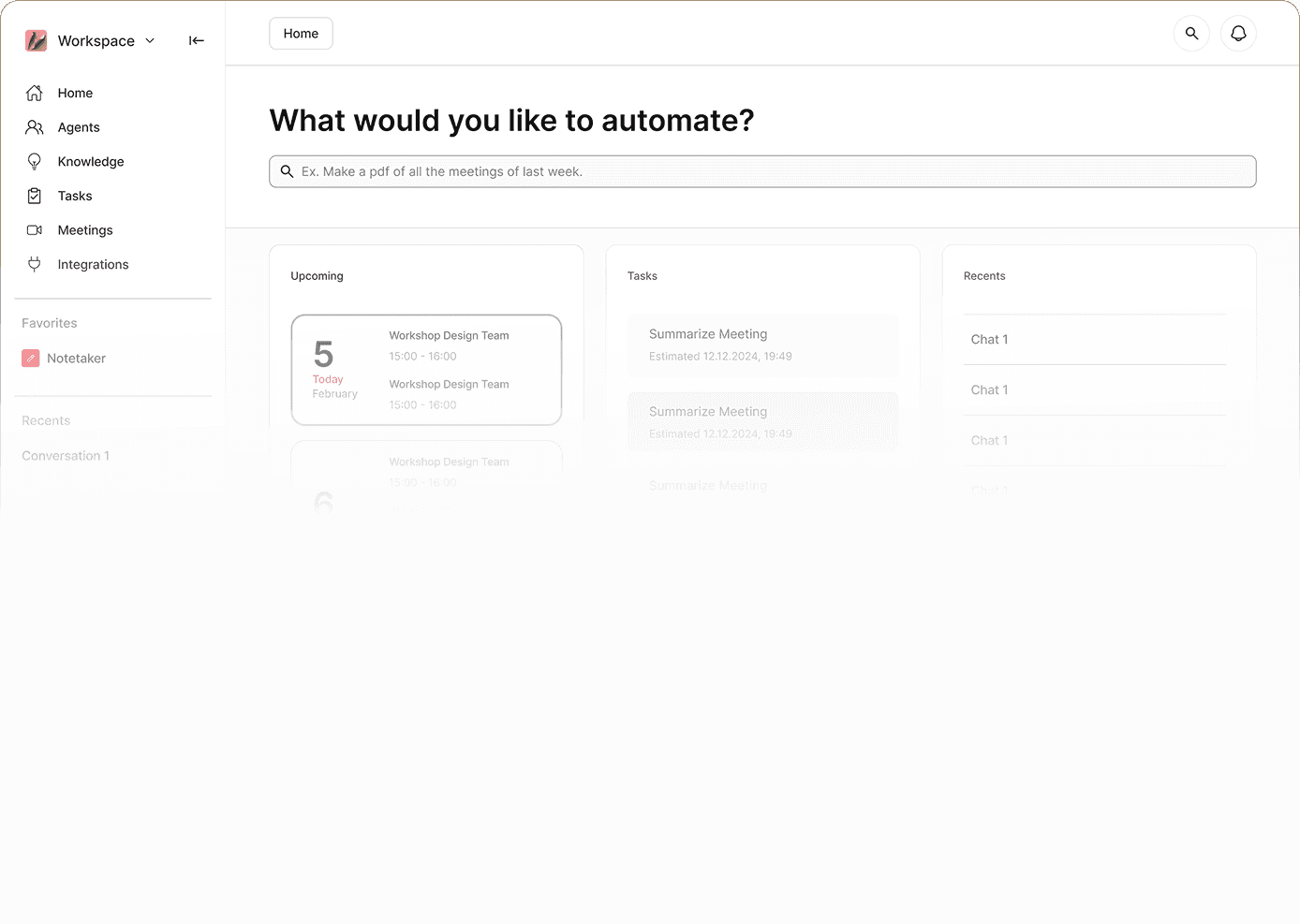
Task: Open the first Summarize Meeting task
Action: click(x=762, y=345)
